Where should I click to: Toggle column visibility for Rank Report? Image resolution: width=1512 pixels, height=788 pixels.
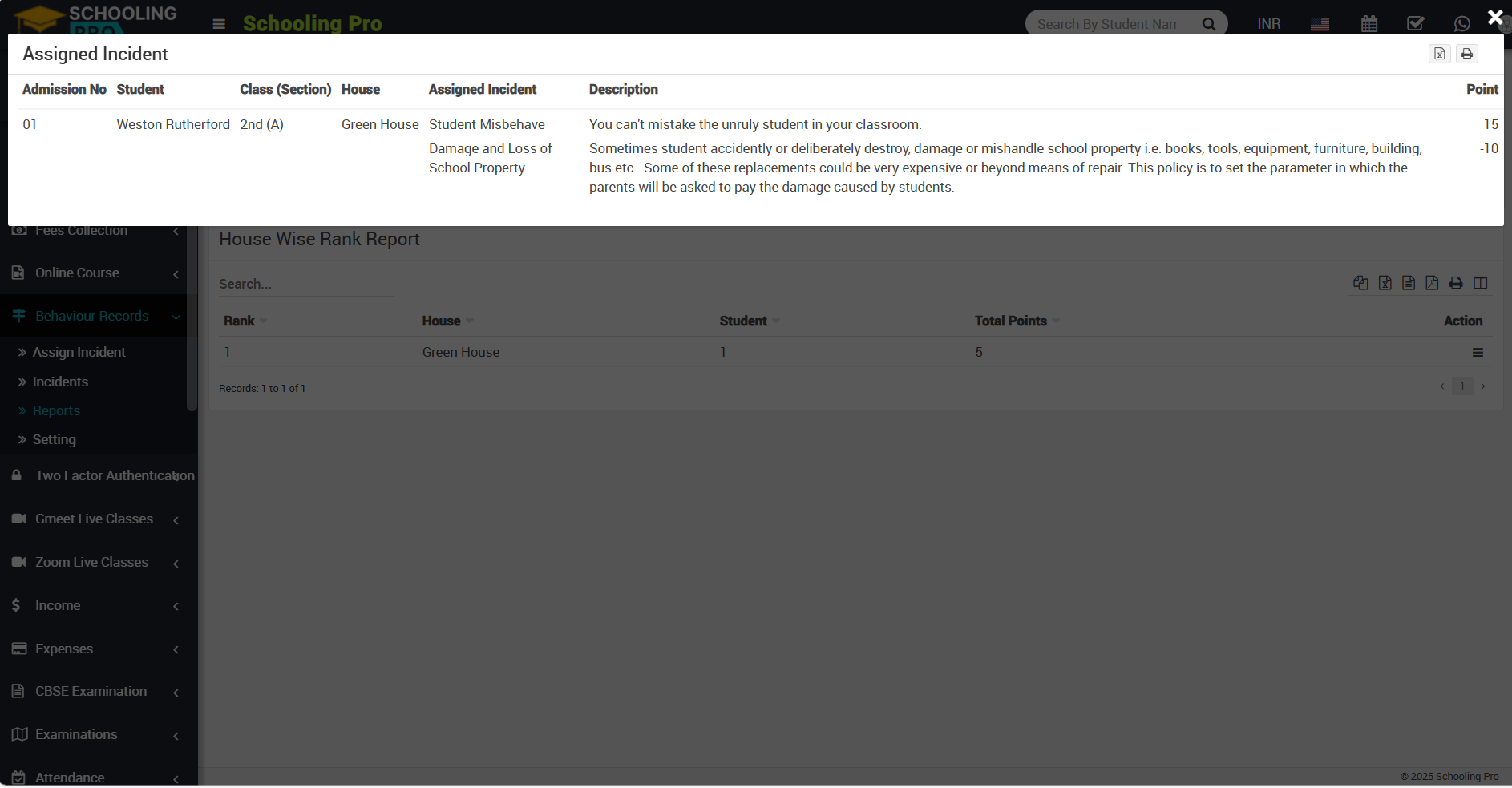[x=1481, y=283]
